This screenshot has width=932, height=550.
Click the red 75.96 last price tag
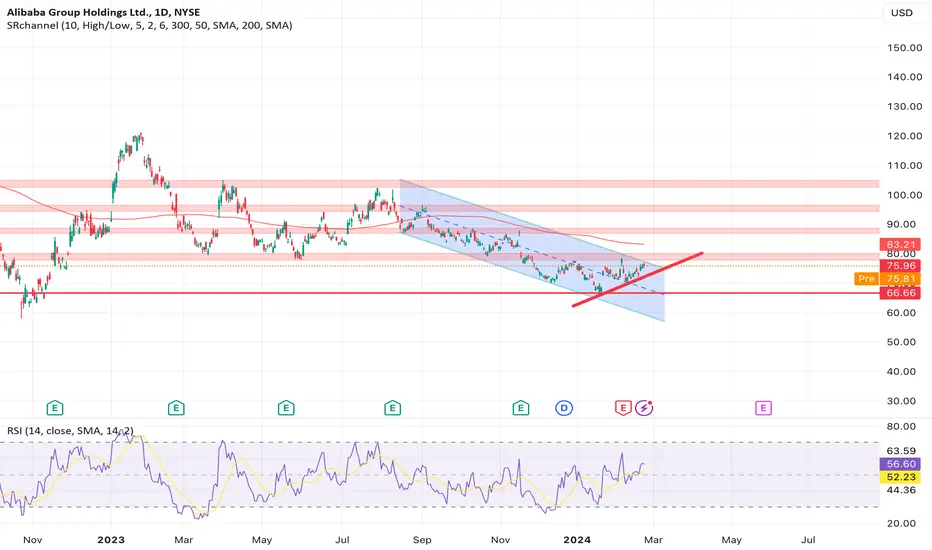(x=900, y=266)
